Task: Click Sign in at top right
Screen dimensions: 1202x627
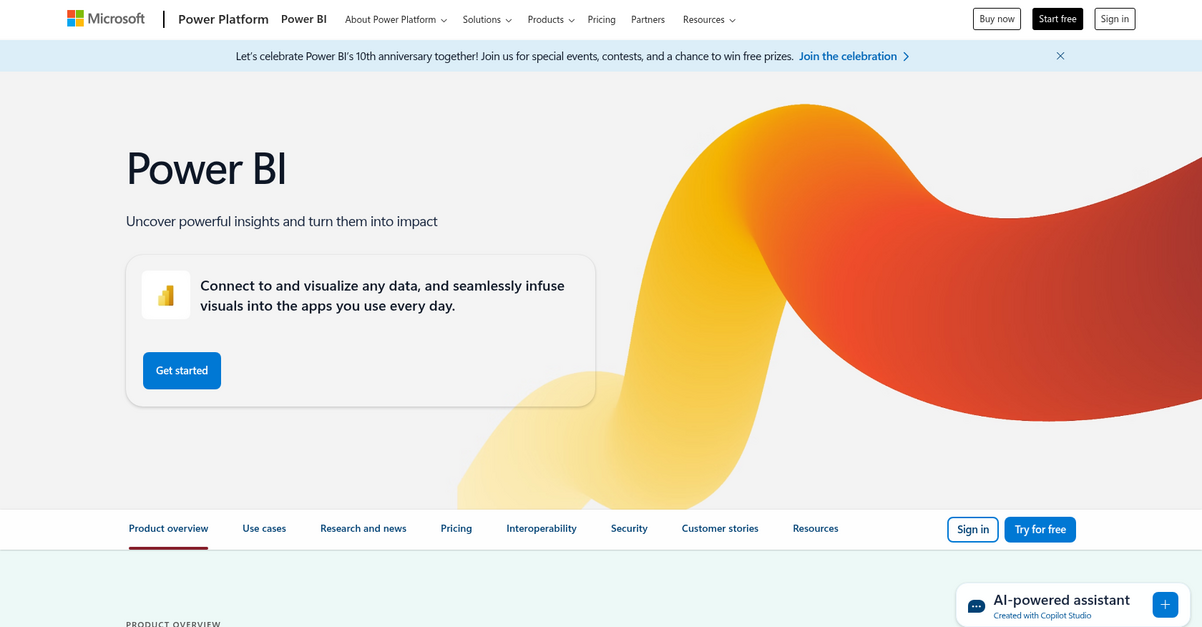Action: [x=1114, y=19]
